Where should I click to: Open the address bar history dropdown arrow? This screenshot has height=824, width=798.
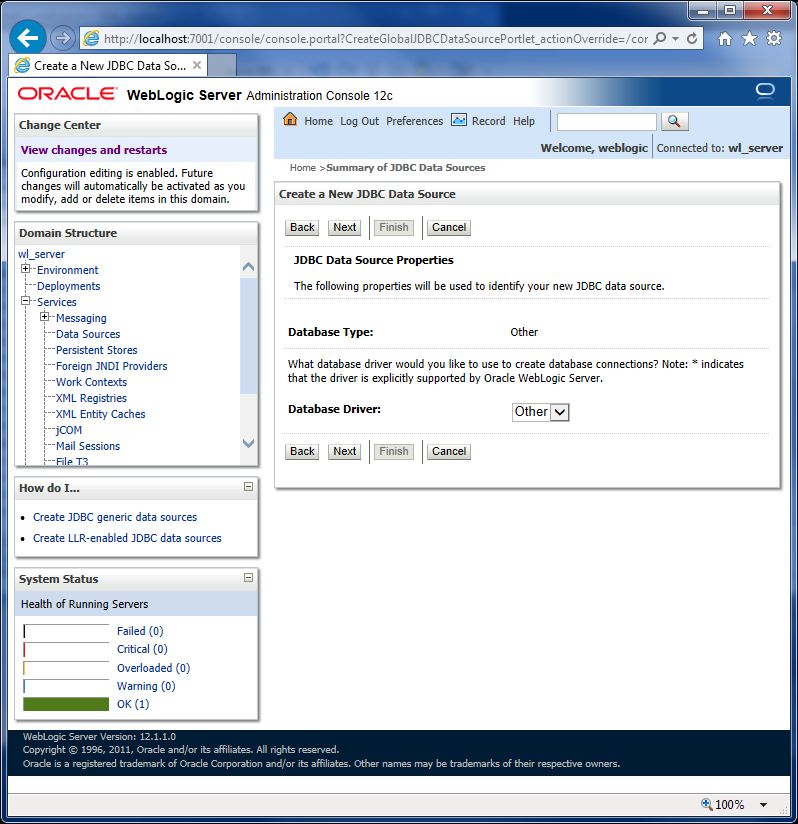tap(676, 39)
